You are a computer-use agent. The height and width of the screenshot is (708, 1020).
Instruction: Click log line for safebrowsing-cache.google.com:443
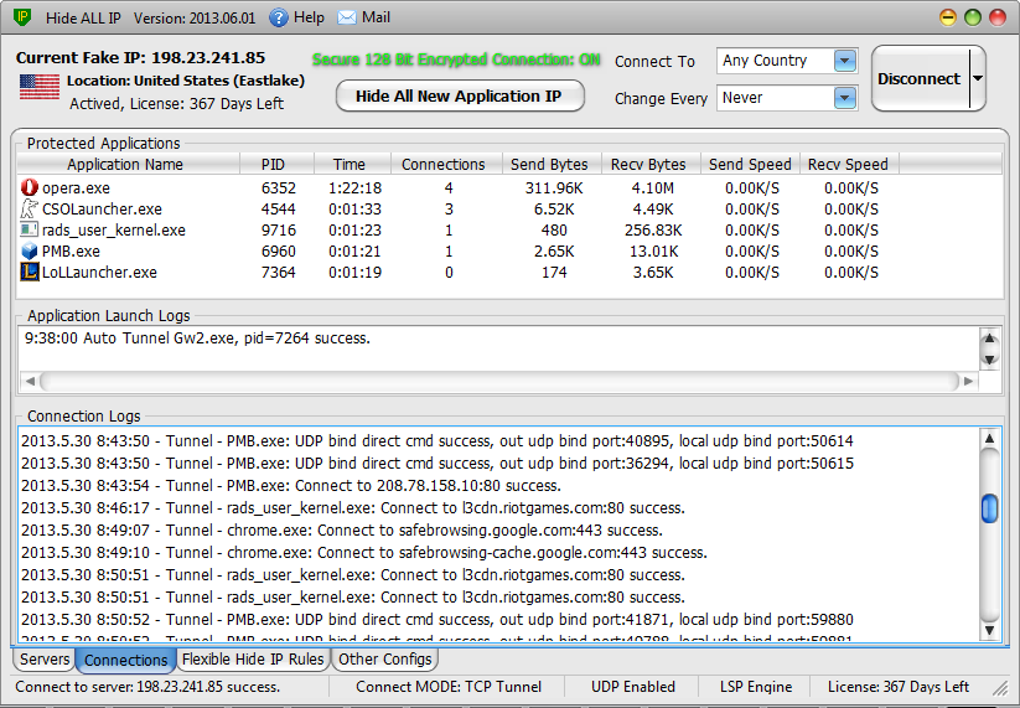tap(364, 552)
